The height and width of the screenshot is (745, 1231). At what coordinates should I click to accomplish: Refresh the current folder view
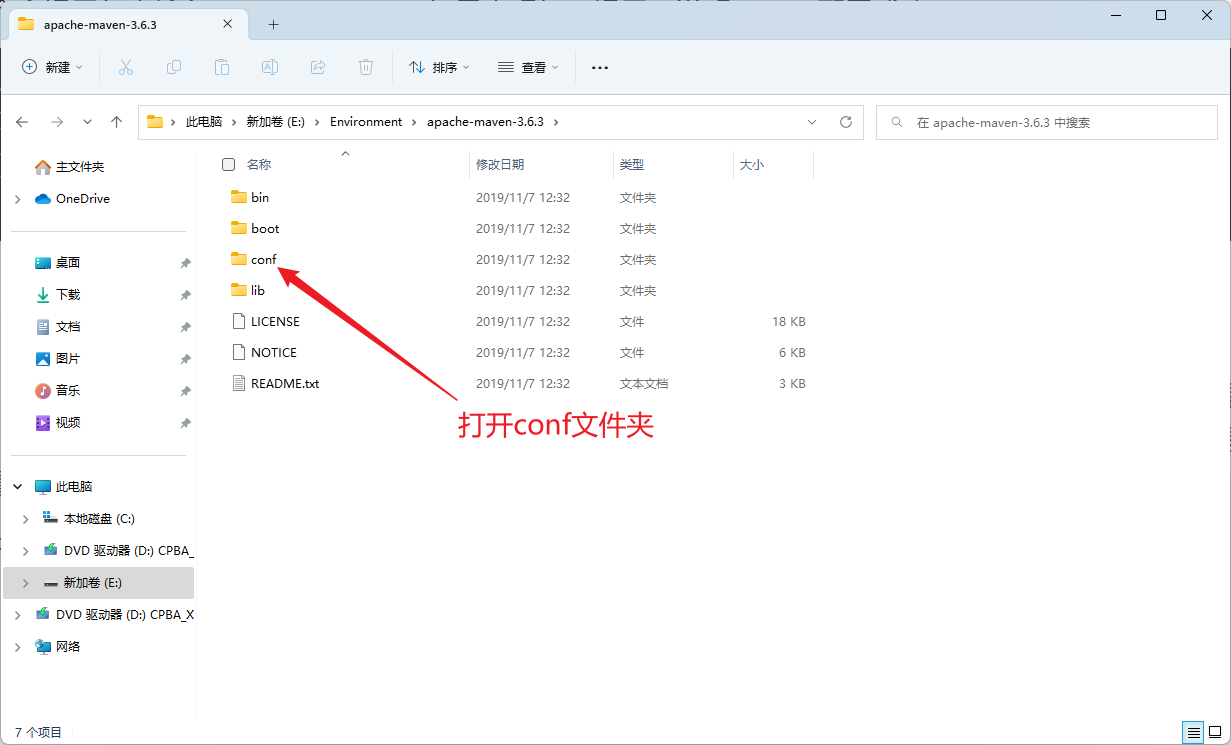point(846,122)
